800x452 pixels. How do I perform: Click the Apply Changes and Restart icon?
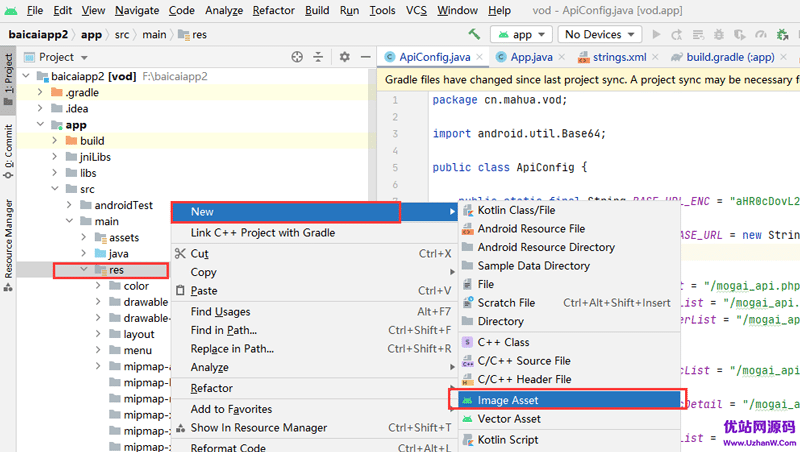677,34
